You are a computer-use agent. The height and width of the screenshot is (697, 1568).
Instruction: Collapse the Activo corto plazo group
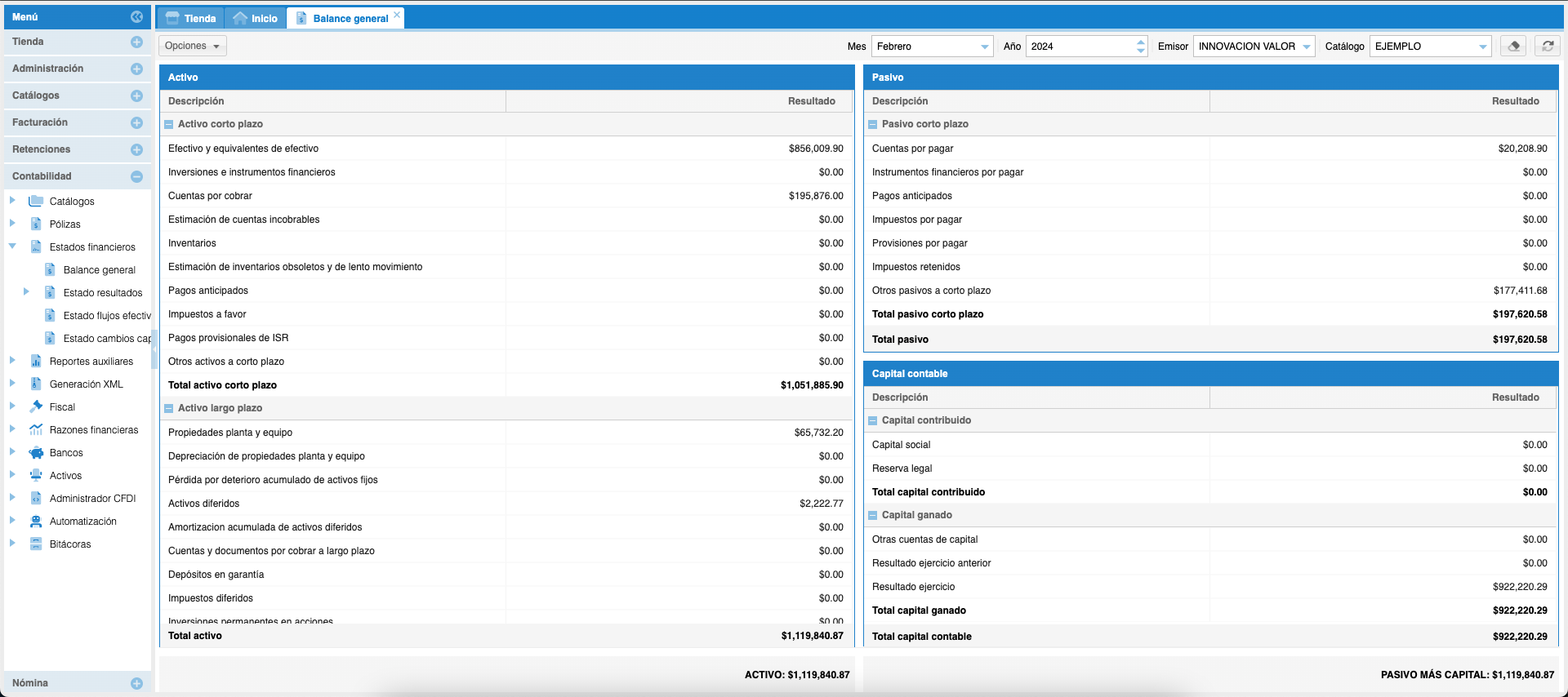click(x=169, y=125)
